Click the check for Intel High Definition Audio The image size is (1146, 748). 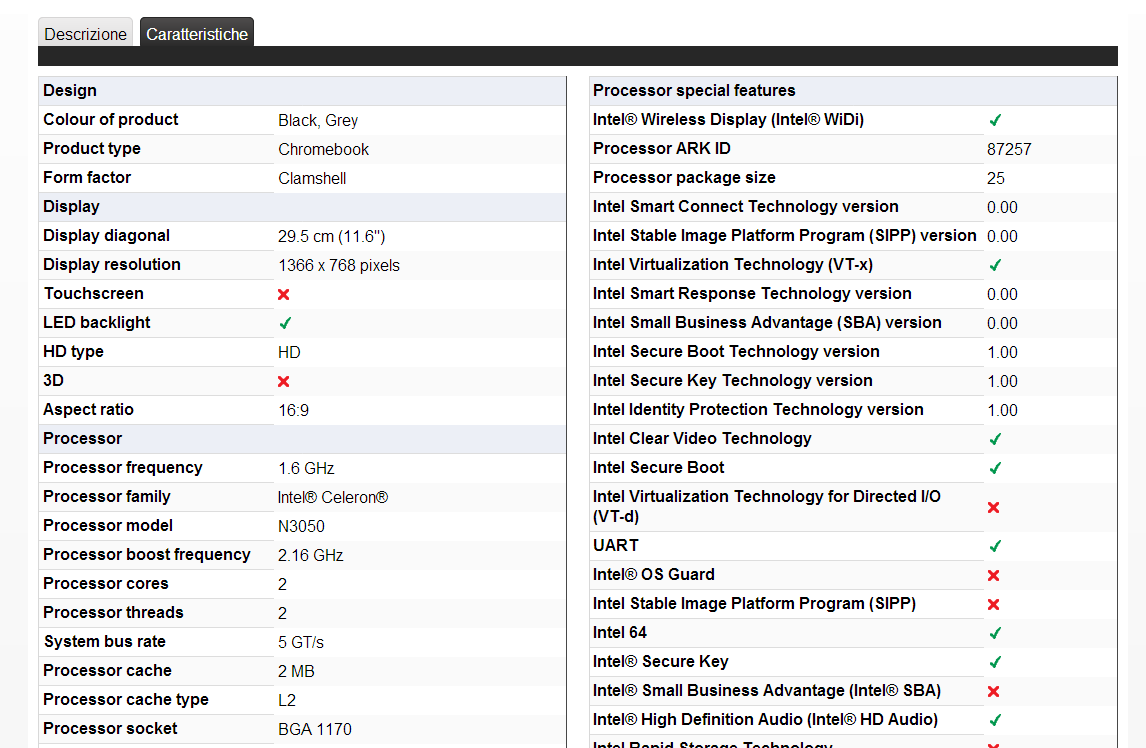click(995, 720)
